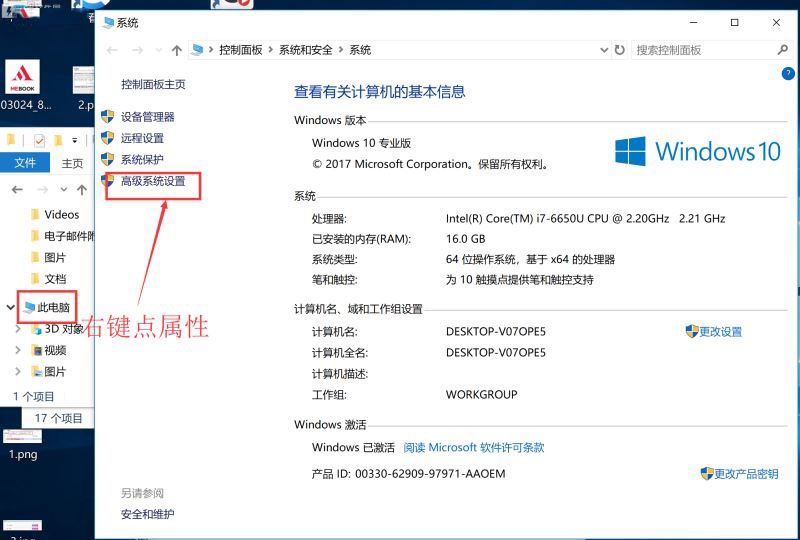Open 文件 tab in File Explorer
The image size is (800, 540).
25,163
